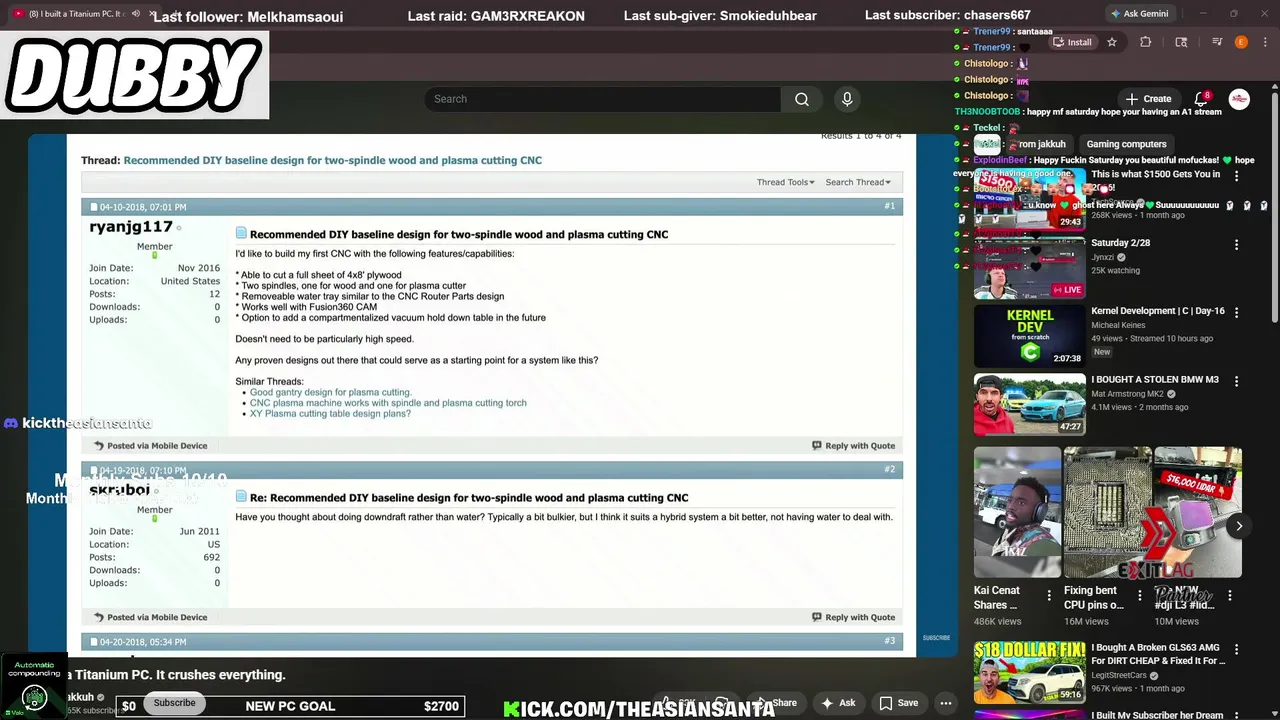Viewport: 1280px width, 720px height.
Task: Open the 'Fixing bent CPU pins' short thumbnail
Action: click(x=1107, y=512)
